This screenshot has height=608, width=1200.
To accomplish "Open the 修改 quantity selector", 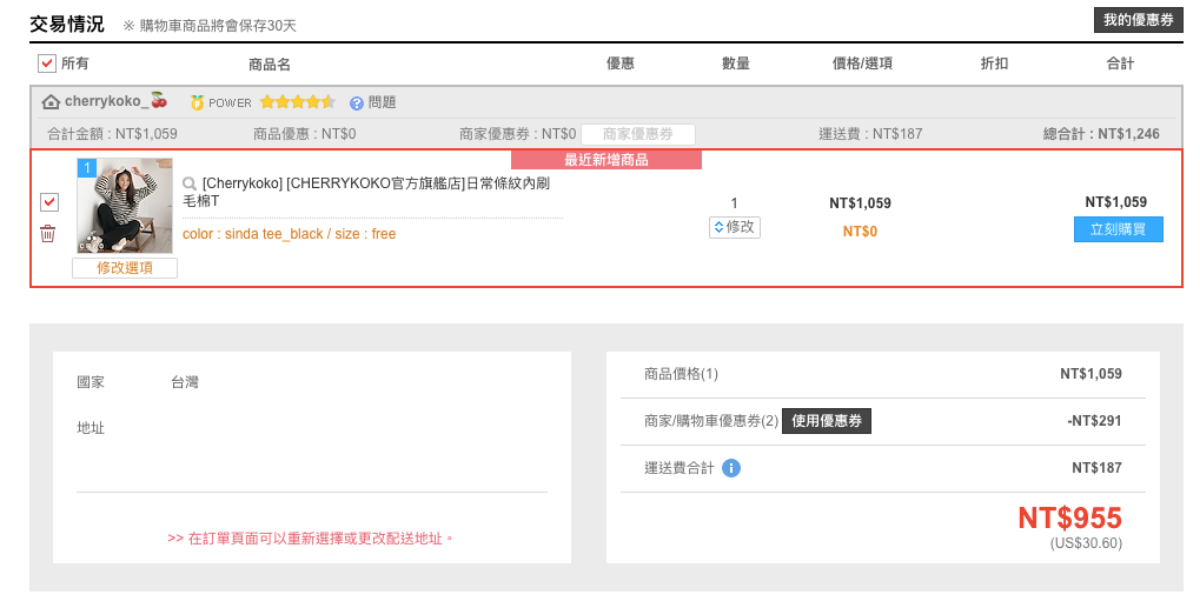I will point(734,227).
